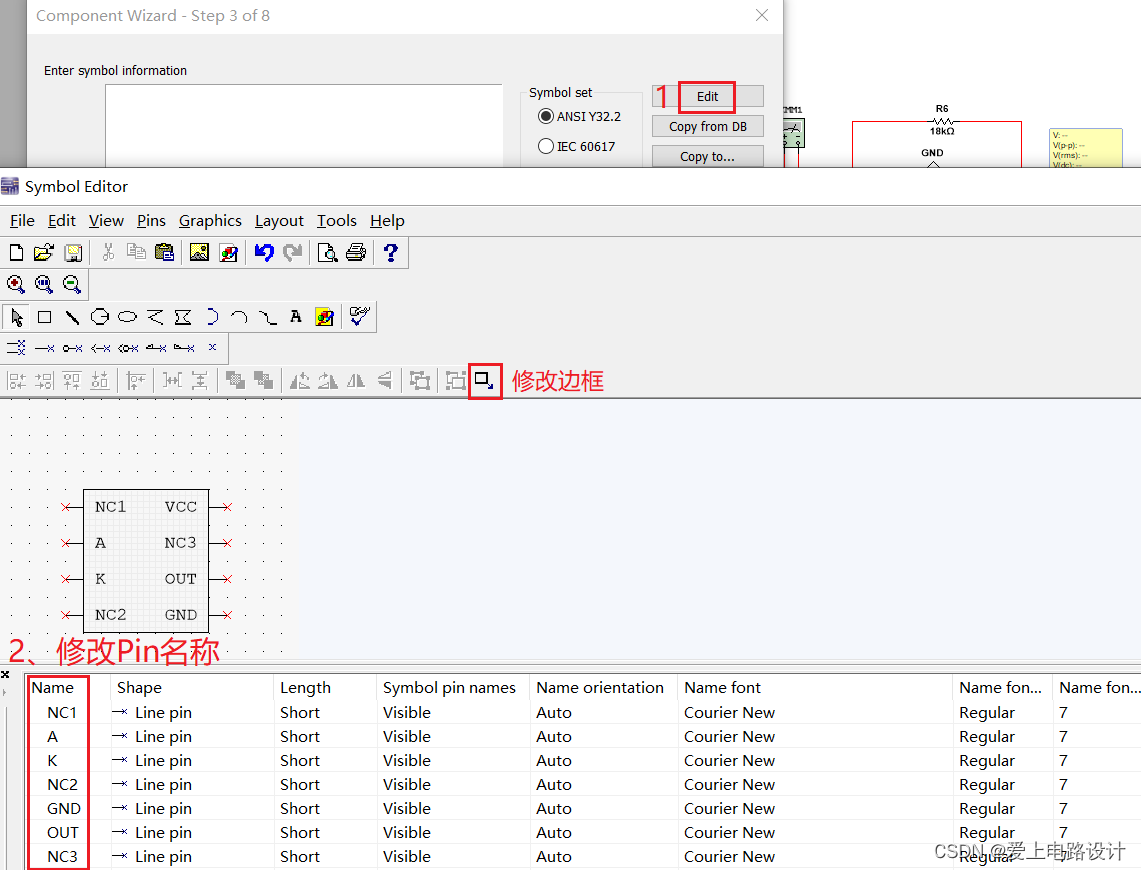Open the Layout menu
Image resolution: width=1141 pixels, height=870 pixels.
279,220
